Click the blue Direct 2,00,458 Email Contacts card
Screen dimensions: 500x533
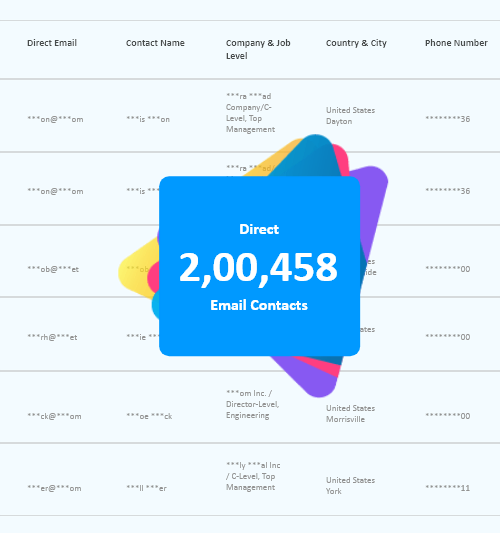pos(259,266)
